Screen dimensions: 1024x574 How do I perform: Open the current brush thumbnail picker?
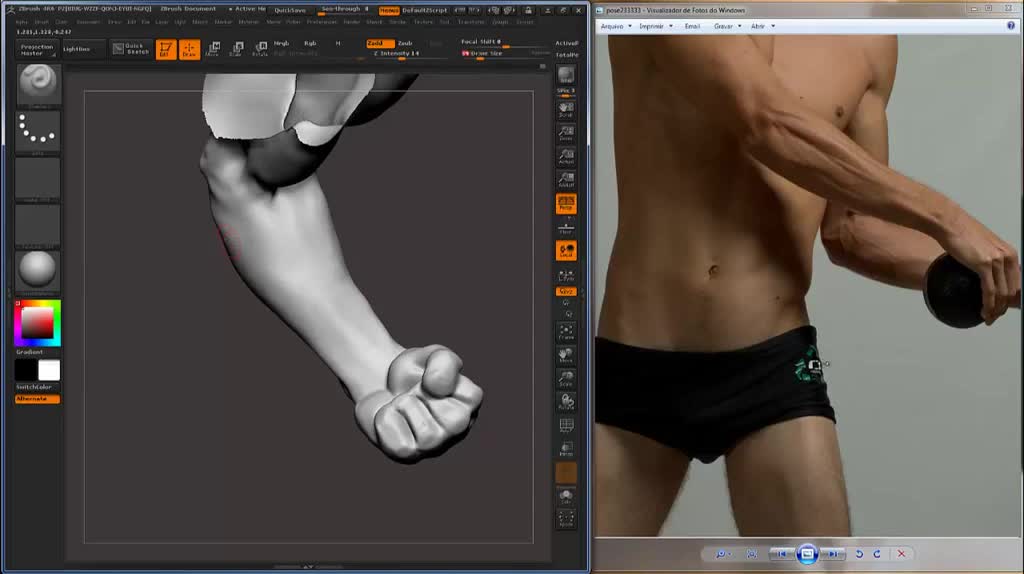(38, 84)
